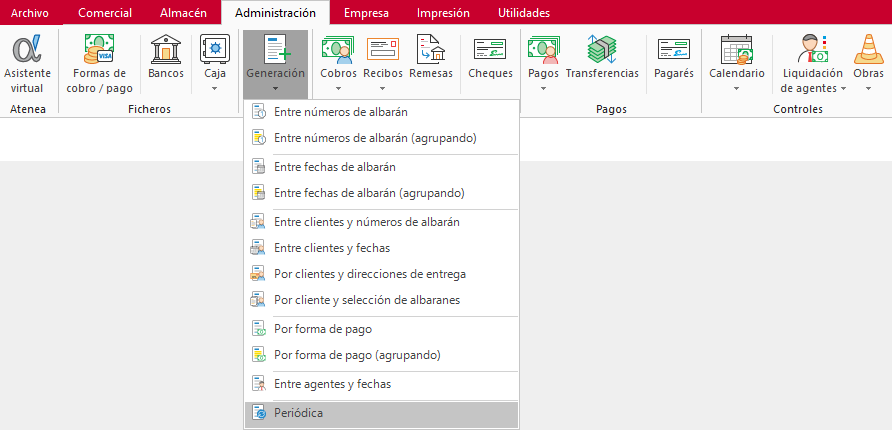Select the Por forma de pago text
The image size is (892, 430).
pyautogui.click(x=323, y=329)
